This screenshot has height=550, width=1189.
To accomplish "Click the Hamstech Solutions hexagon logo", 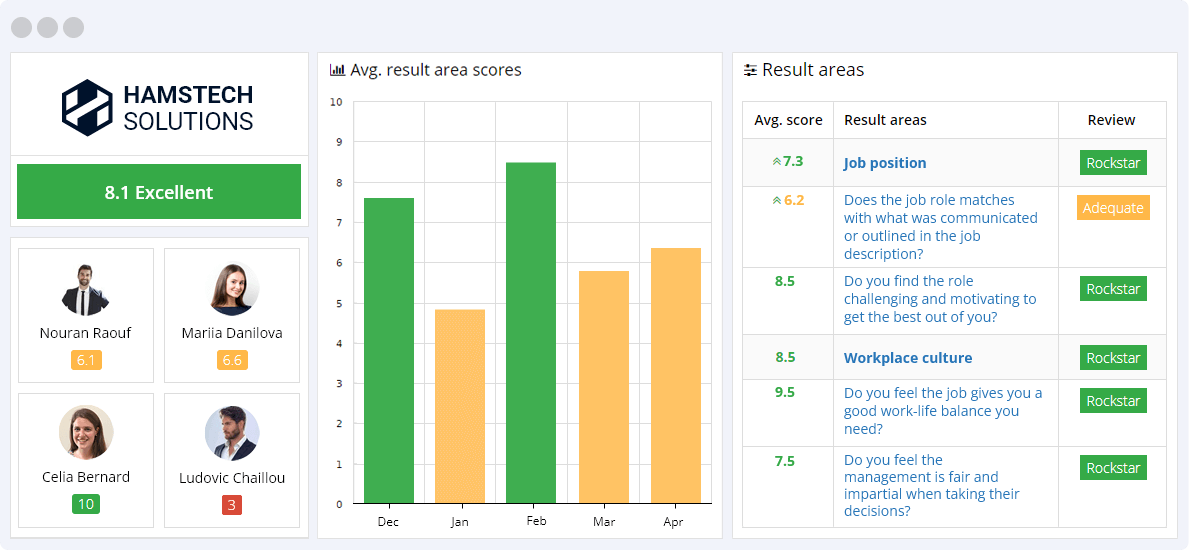I will [87, 108].
